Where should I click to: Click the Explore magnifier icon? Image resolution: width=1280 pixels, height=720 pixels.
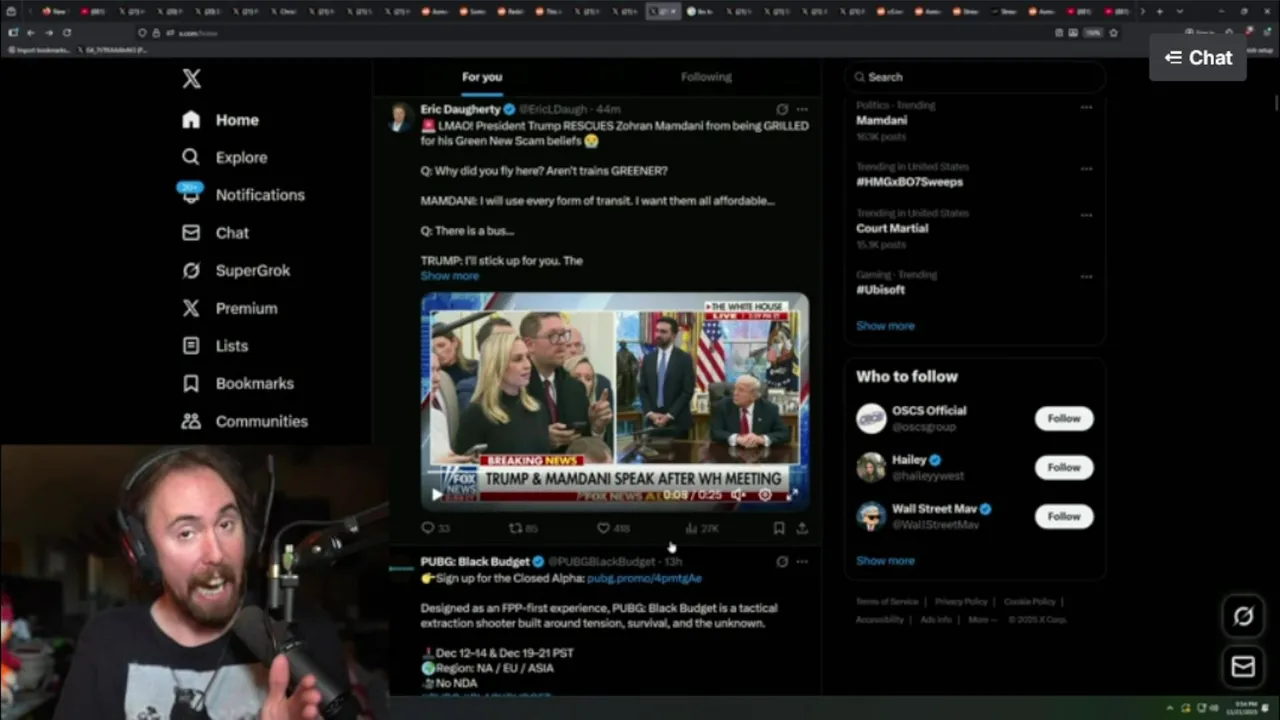[191, 157]
